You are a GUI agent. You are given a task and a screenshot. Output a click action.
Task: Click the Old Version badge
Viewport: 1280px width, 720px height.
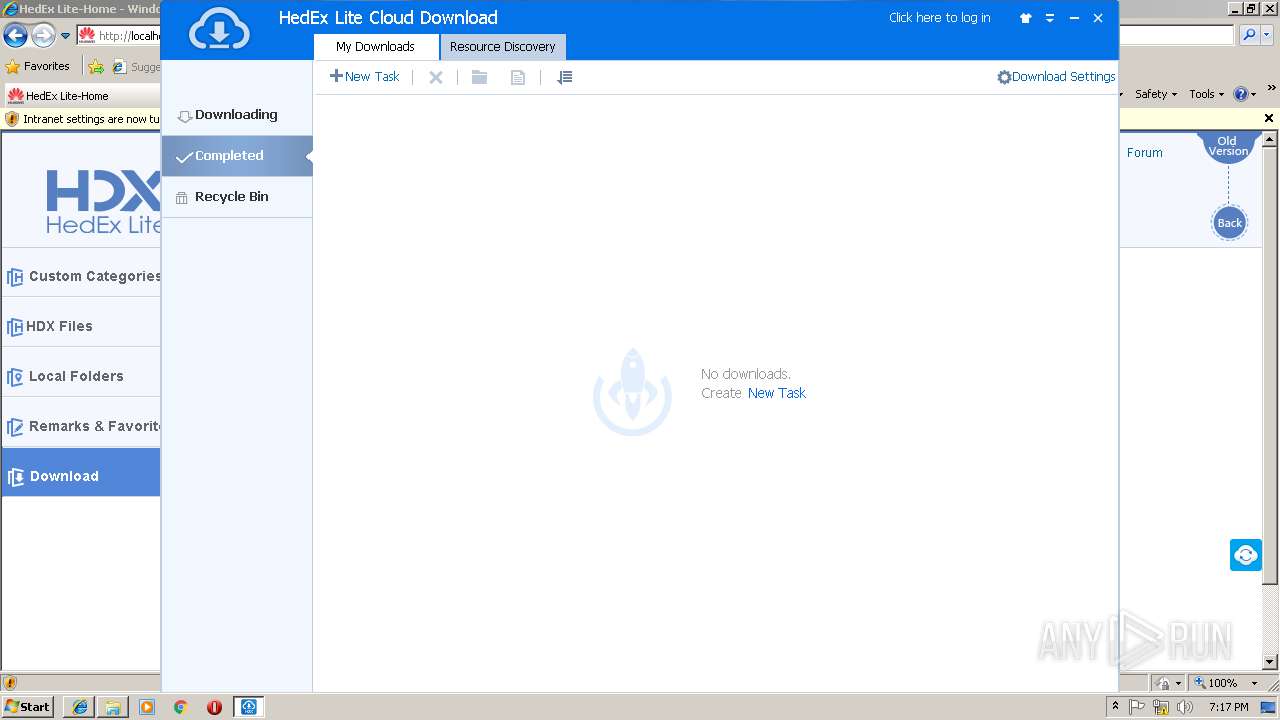(x=1228, y=147)
